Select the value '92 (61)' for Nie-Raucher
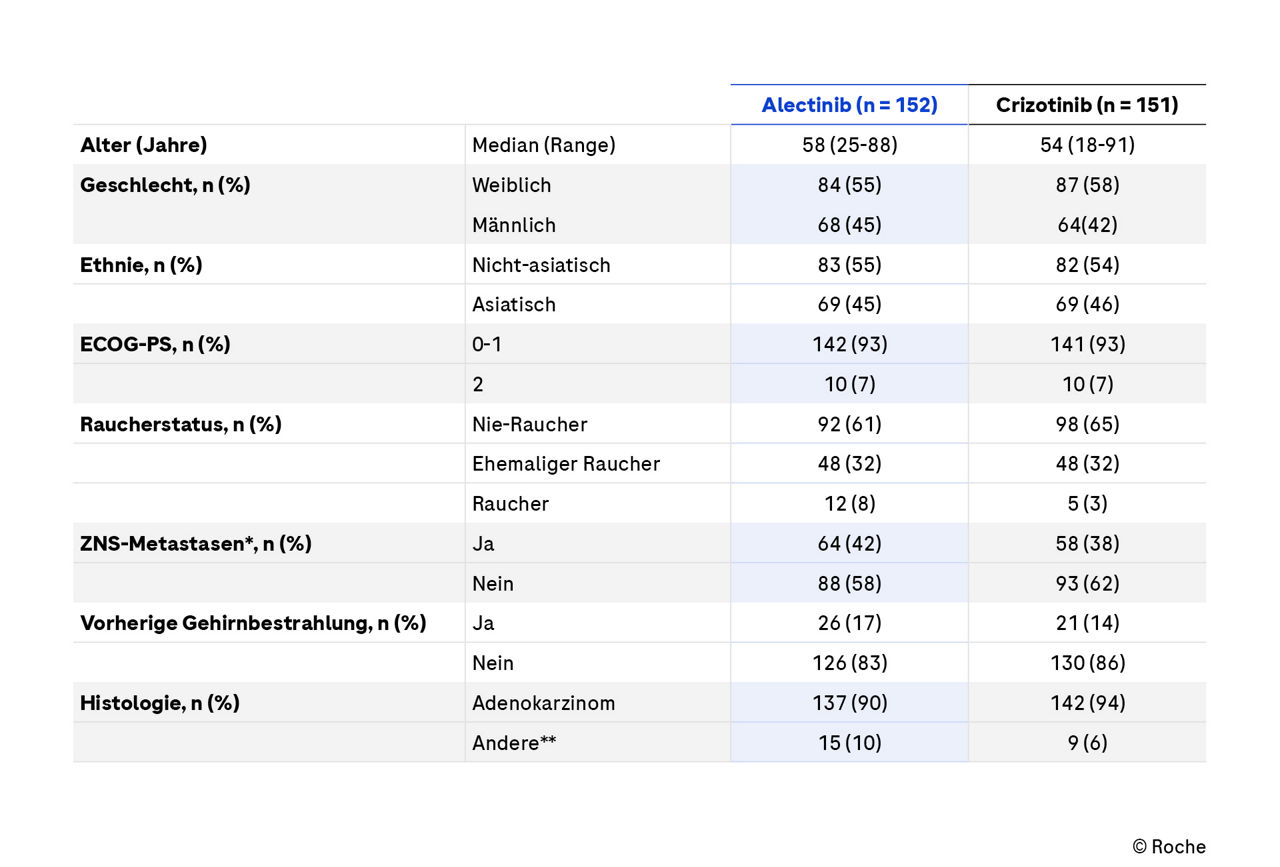Viewport: 1280px width, 867px height. (850, 424)
